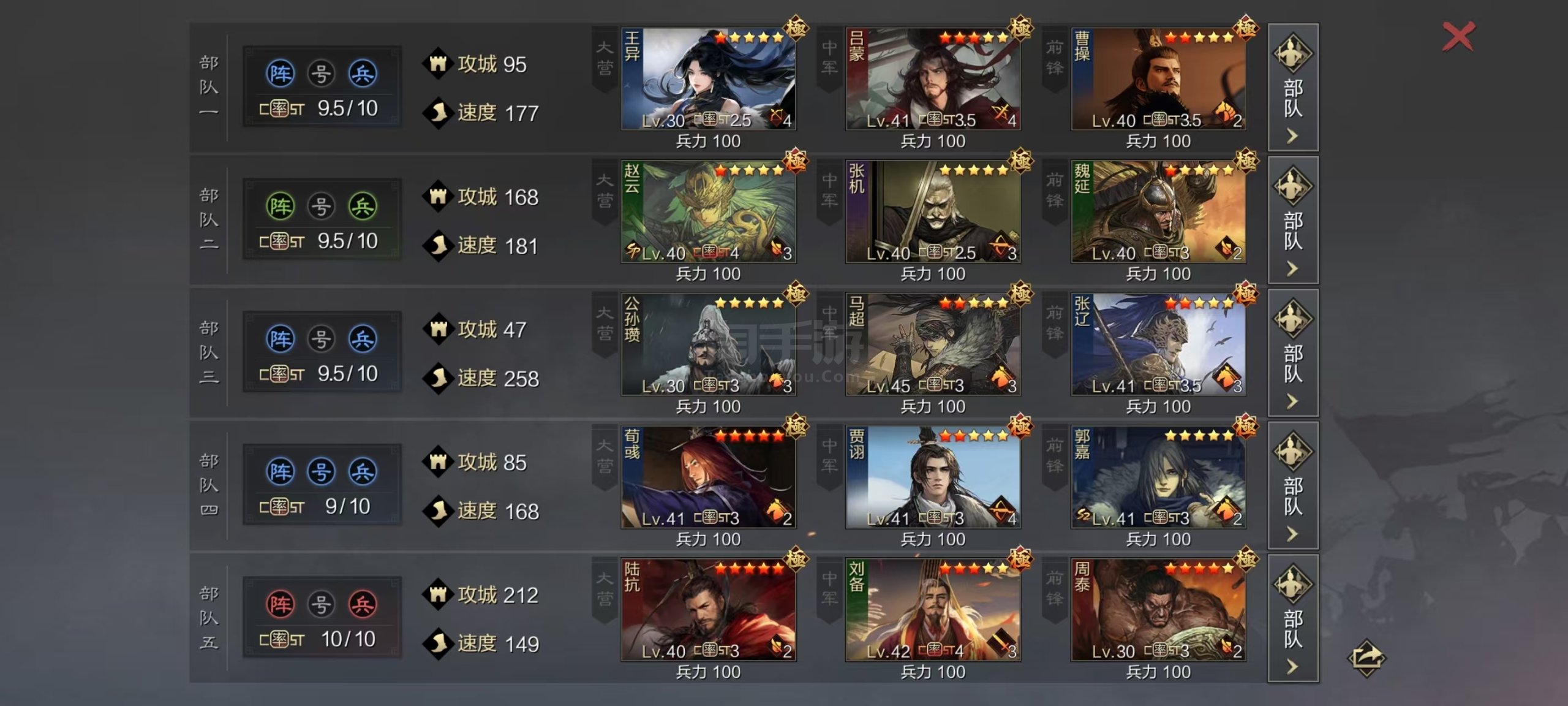Select the 赵云 general portrait card
This screenshot has width=1568, height=706.
[x=709, y=212]
